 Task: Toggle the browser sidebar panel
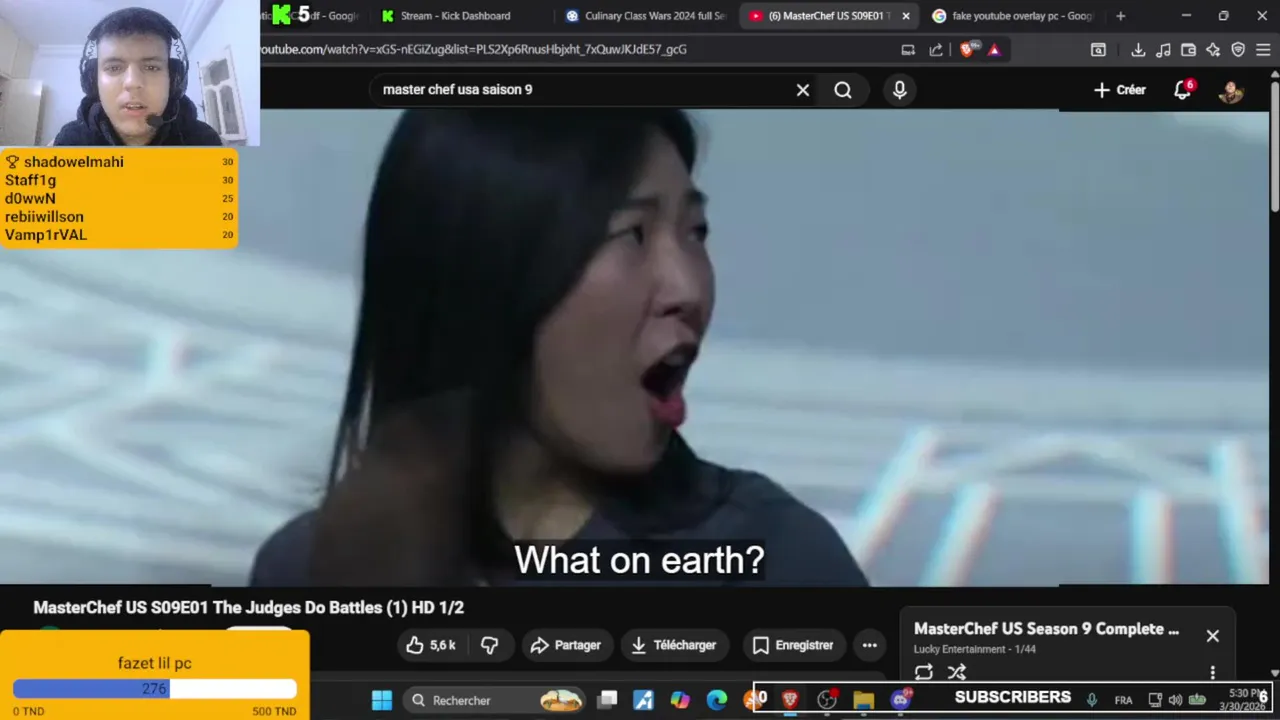1098,50
